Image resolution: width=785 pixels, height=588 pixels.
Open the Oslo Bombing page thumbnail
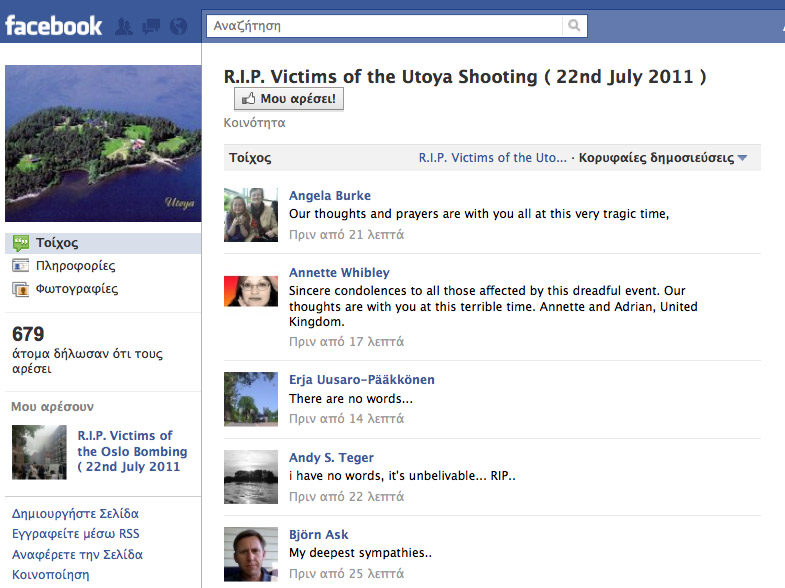tap(39, 452)
